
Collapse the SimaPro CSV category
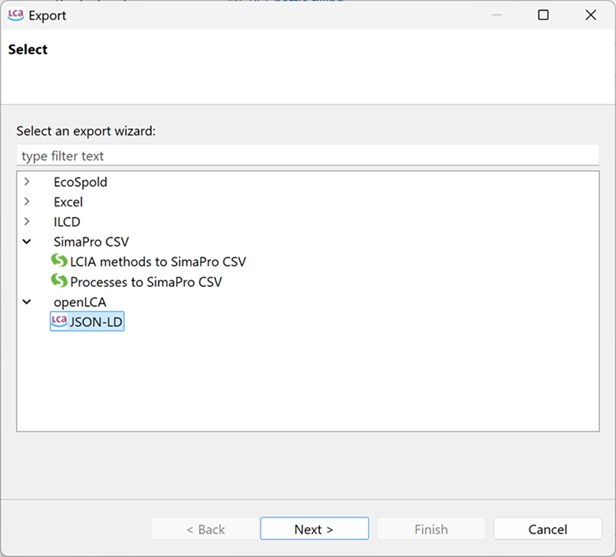coord(27,242)
